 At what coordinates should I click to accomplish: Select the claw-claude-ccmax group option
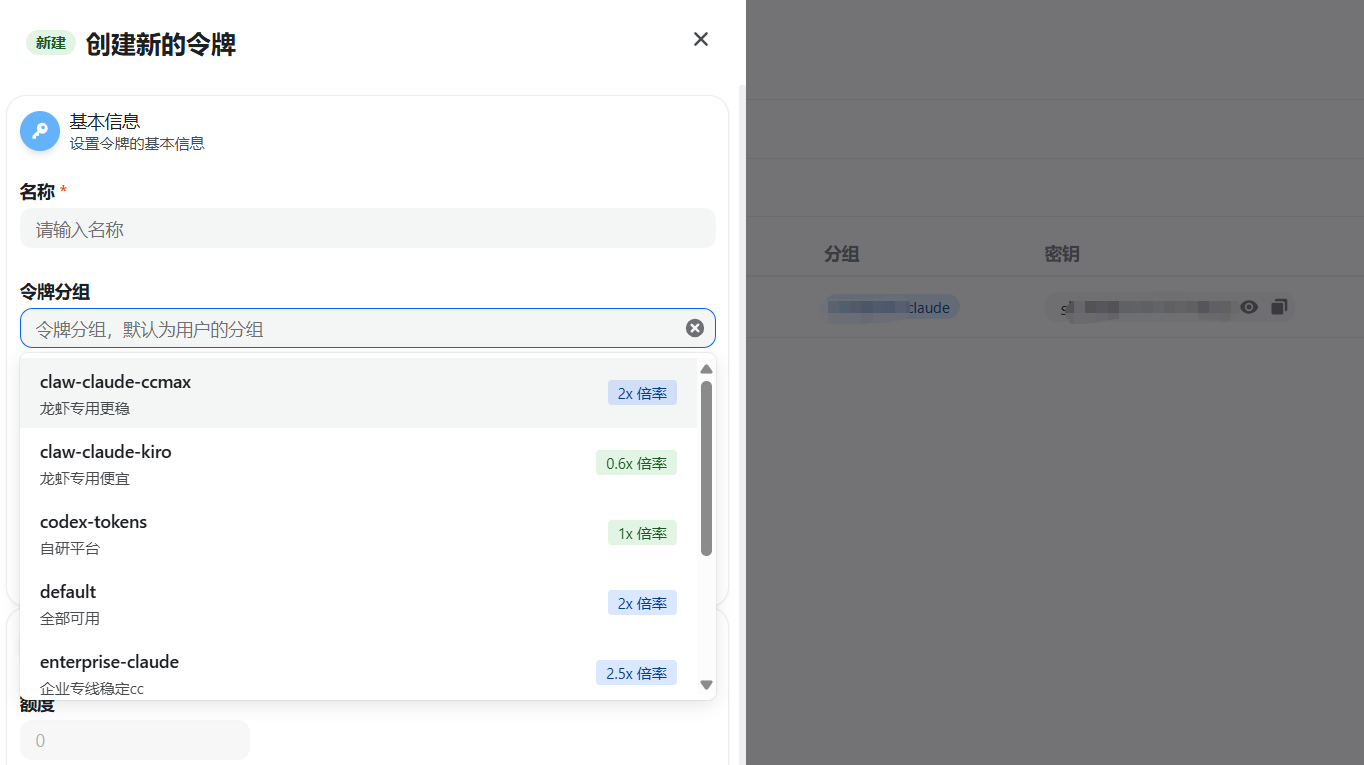358,393
